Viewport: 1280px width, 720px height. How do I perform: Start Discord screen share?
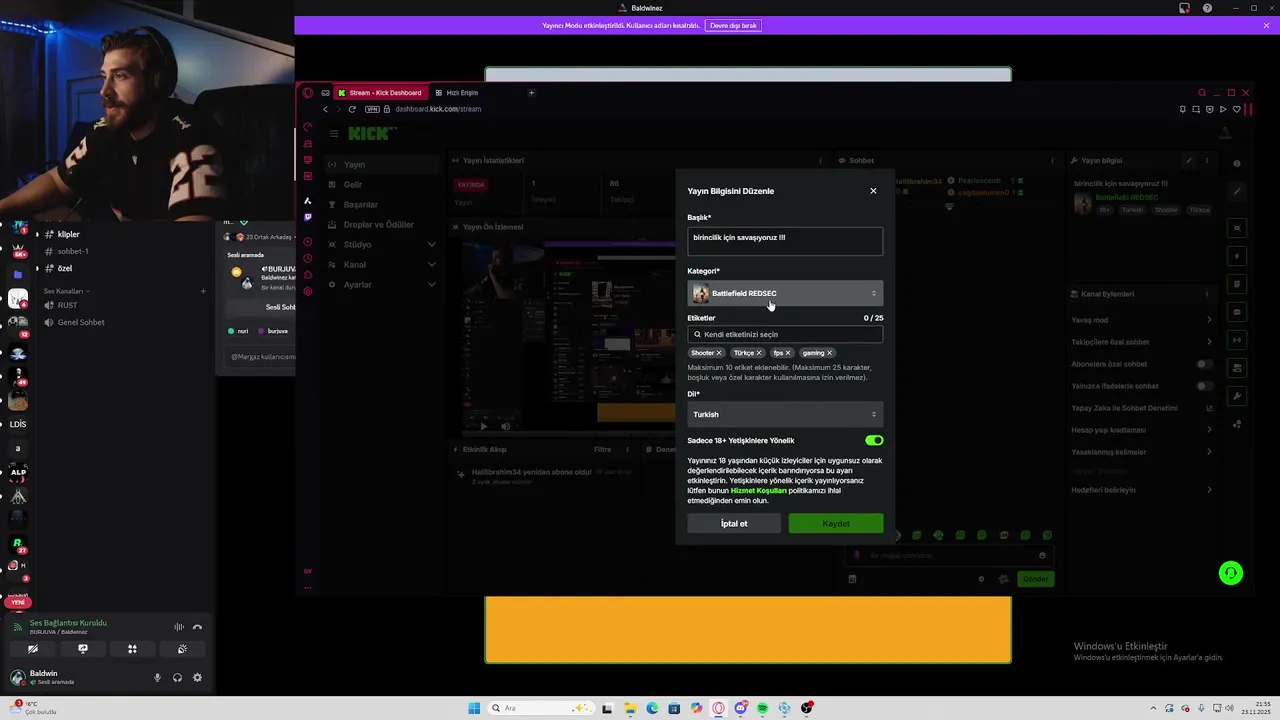tap(83, 649)
